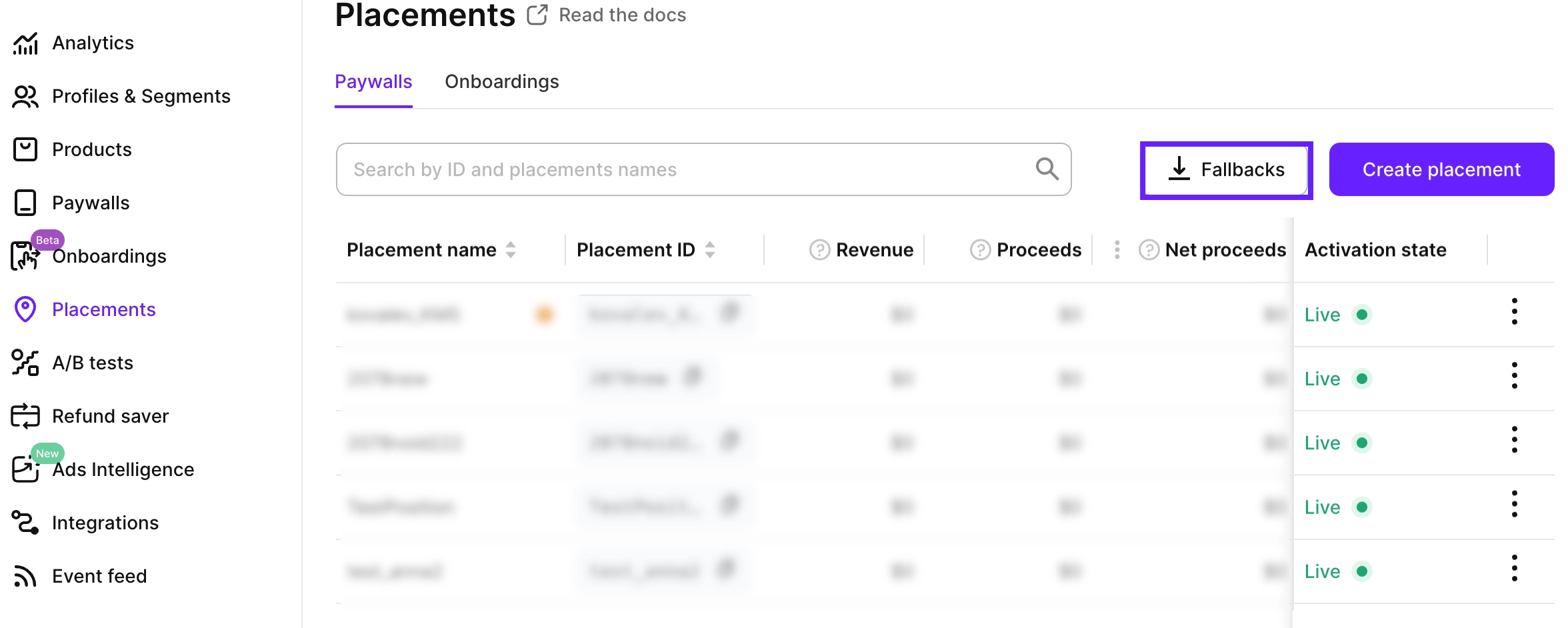Switch to the Onboardings tab
Screen dimensions: 1568x628
pos(501,81)
